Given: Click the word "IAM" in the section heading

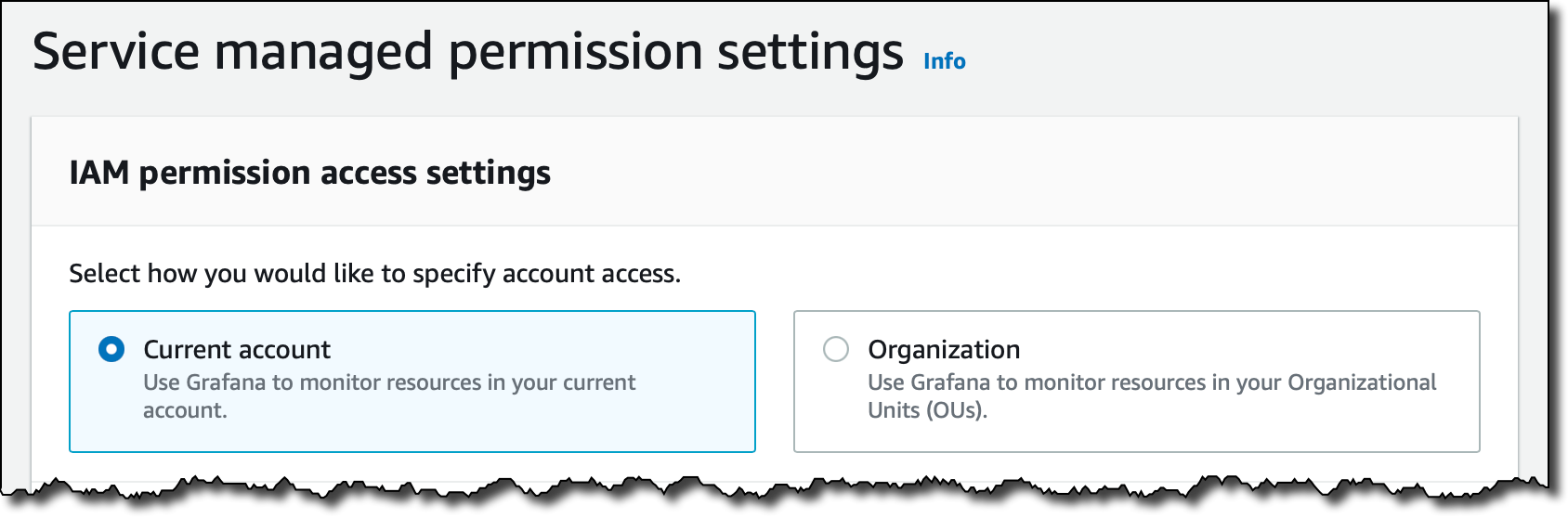Looking at the screenshot, I should pos(98,174).
